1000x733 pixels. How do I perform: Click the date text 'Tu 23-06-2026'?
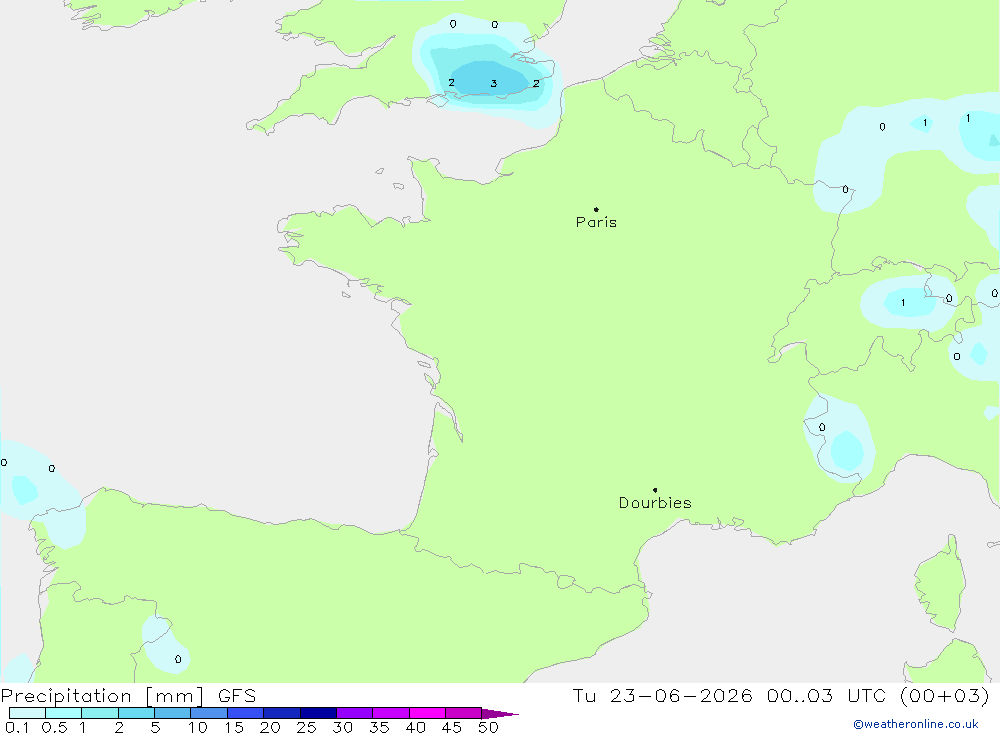pyautogui.click(x=662, y=696)
